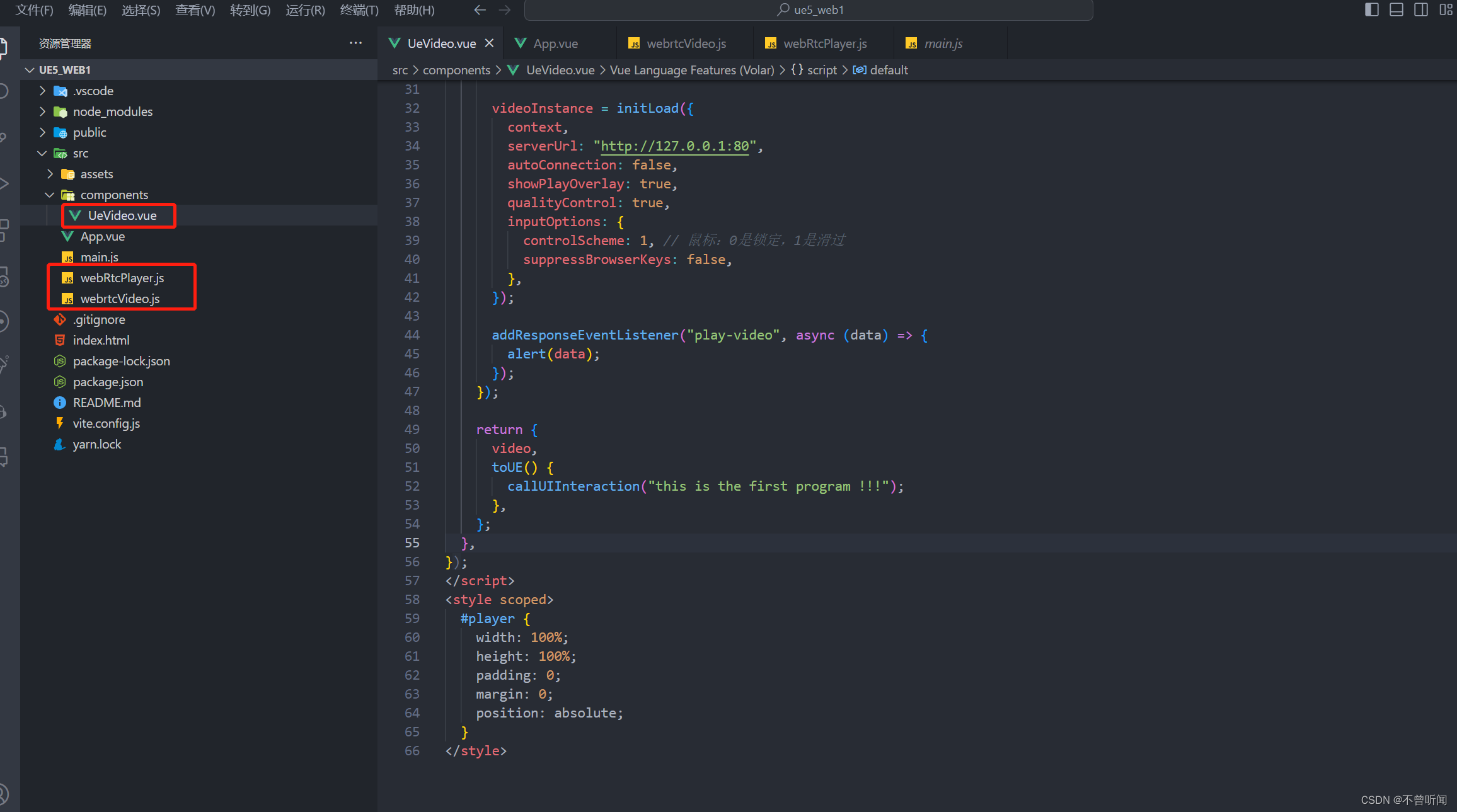Viewport: 1457px width, 812px height.
Task: Click the navigate back arrow
Action: click(x=480, y=10)
